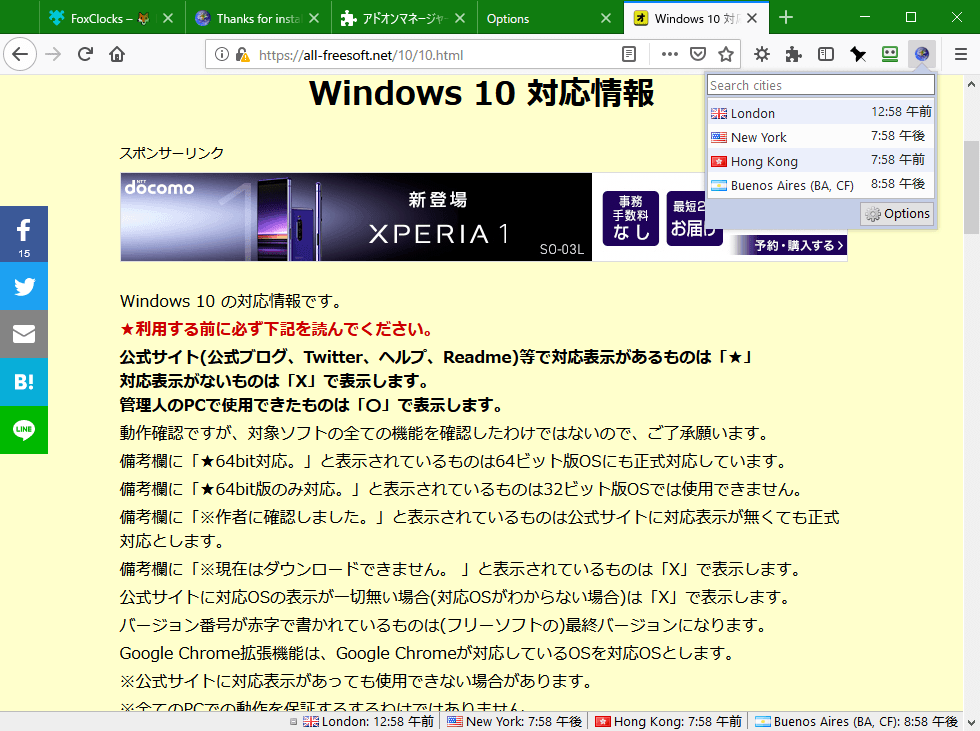
Task: Click the red ★利用する前に notice text
Action: click(276, 329)
